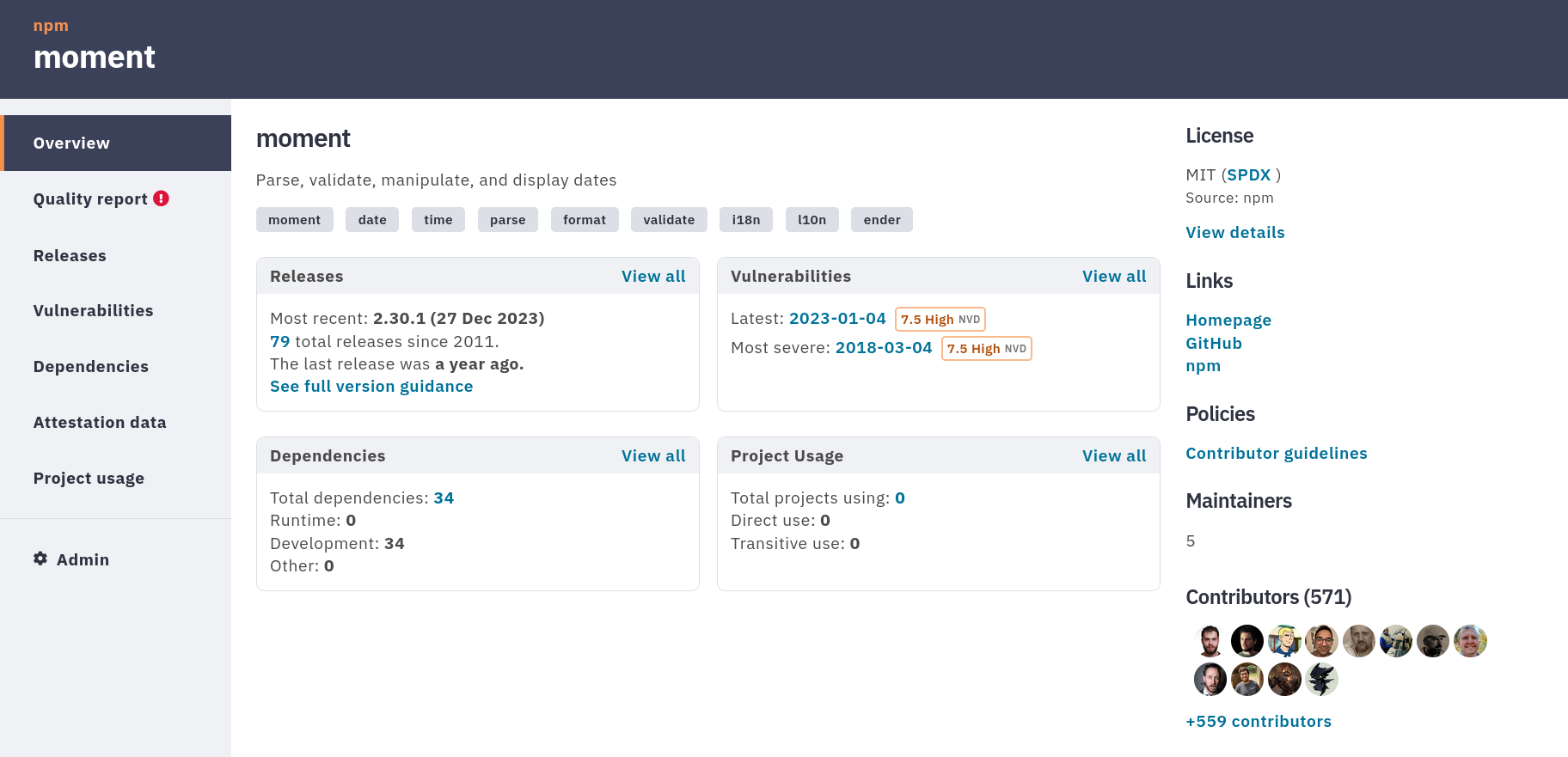This screenshot has width=1568, height=757.
Task: Show the +559 contributors list
Action: [1259, 721]
